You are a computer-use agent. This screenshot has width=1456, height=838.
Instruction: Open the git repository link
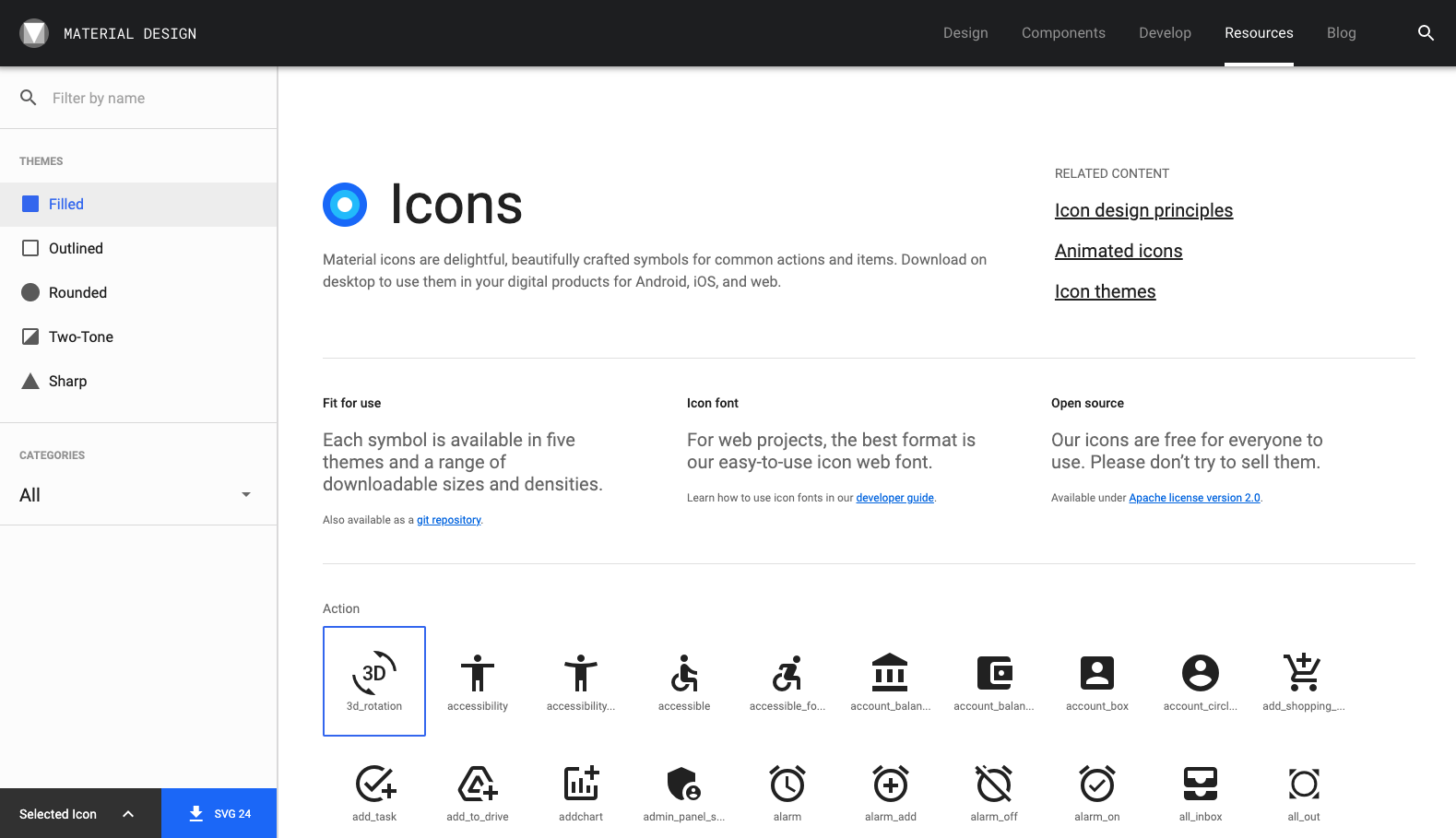(449, 520)
